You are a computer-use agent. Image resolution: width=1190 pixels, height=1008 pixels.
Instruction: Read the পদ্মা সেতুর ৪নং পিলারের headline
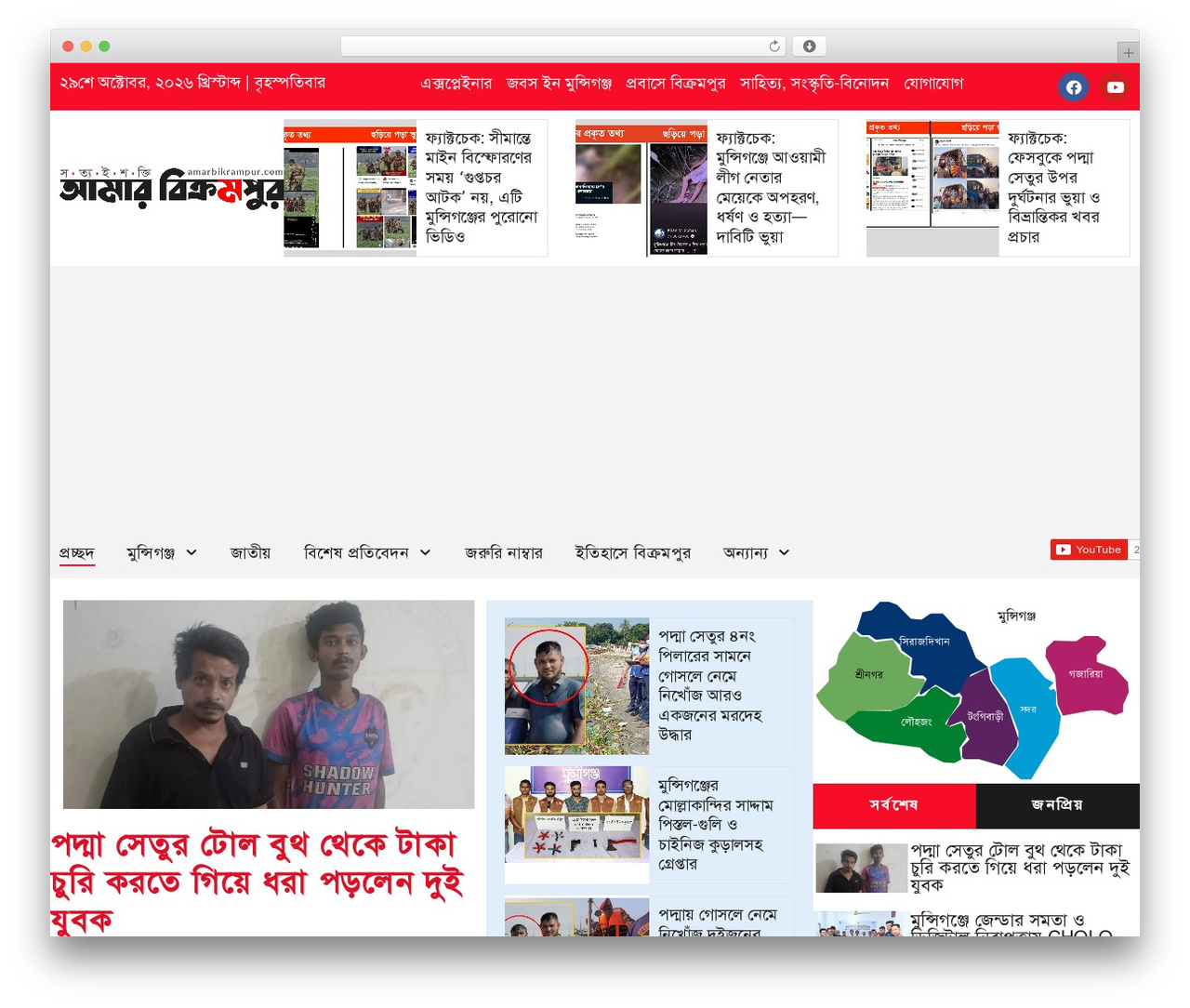click(711, 685)
